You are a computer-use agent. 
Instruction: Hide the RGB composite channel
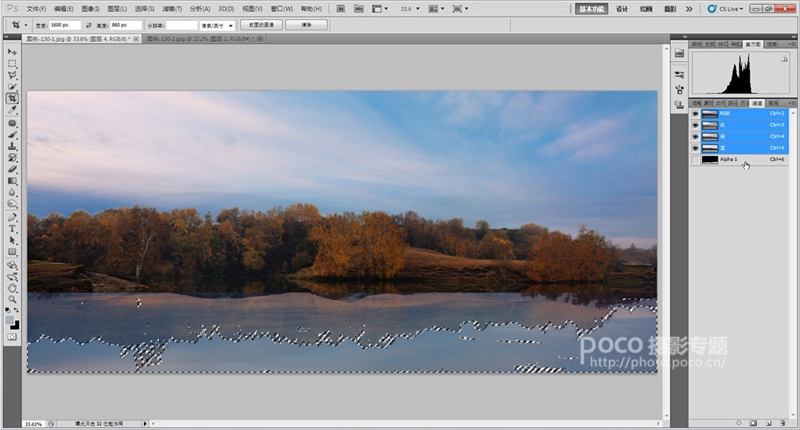[695, 113]
